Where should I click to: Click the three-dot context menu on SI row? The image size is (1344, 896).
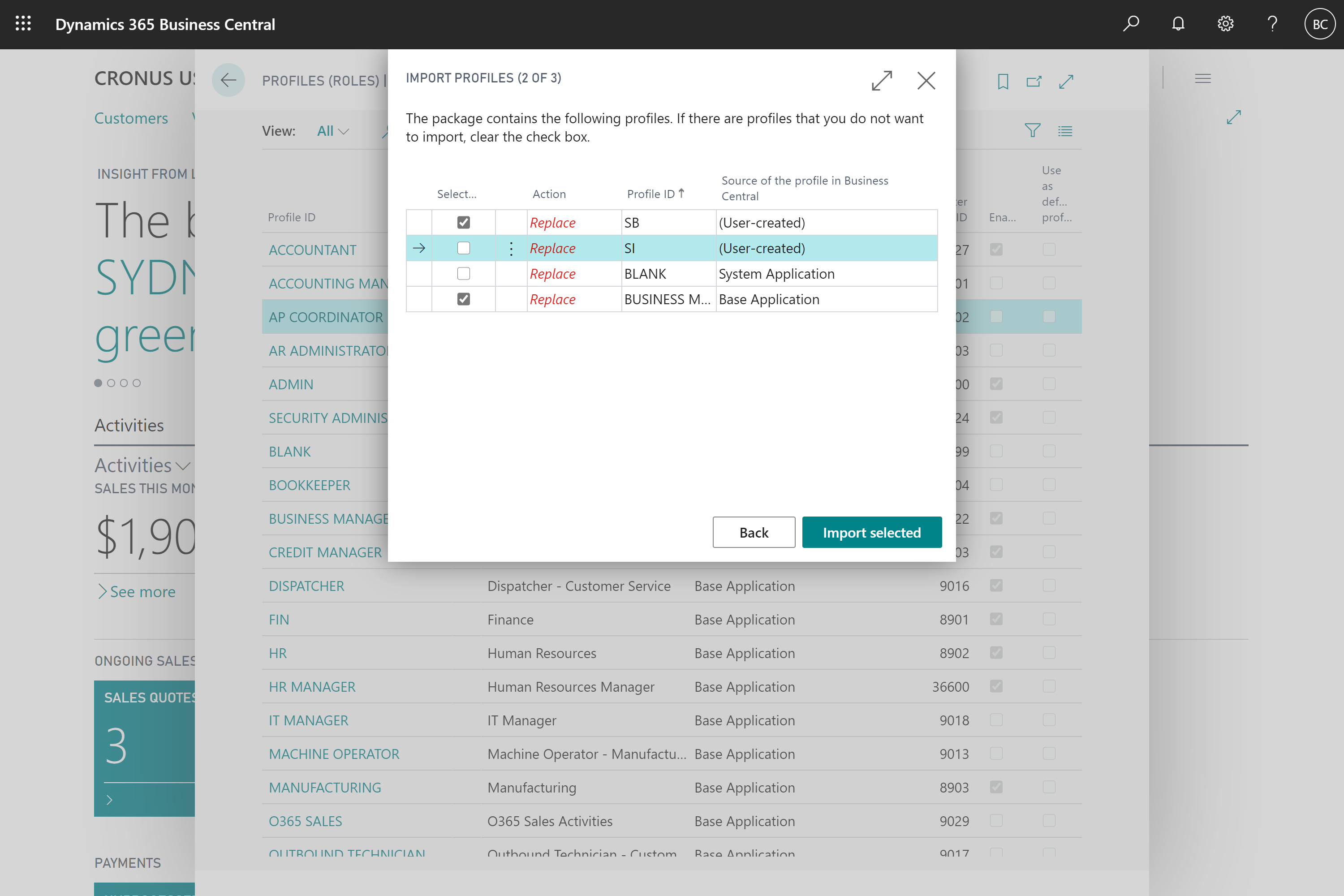509,248
